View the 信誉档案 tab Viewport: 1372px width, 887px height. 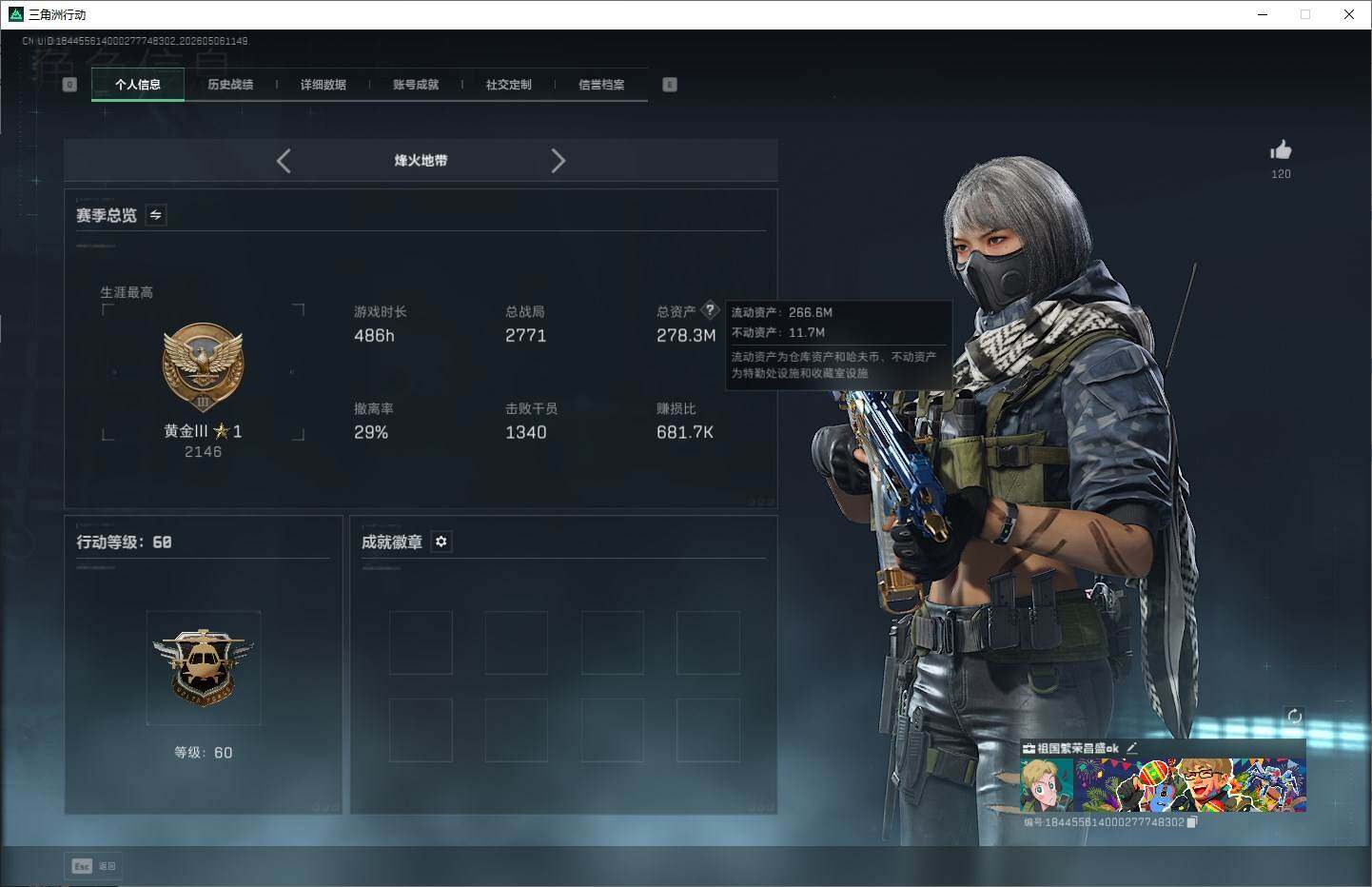pyautogui.click(x=601, y=85)
